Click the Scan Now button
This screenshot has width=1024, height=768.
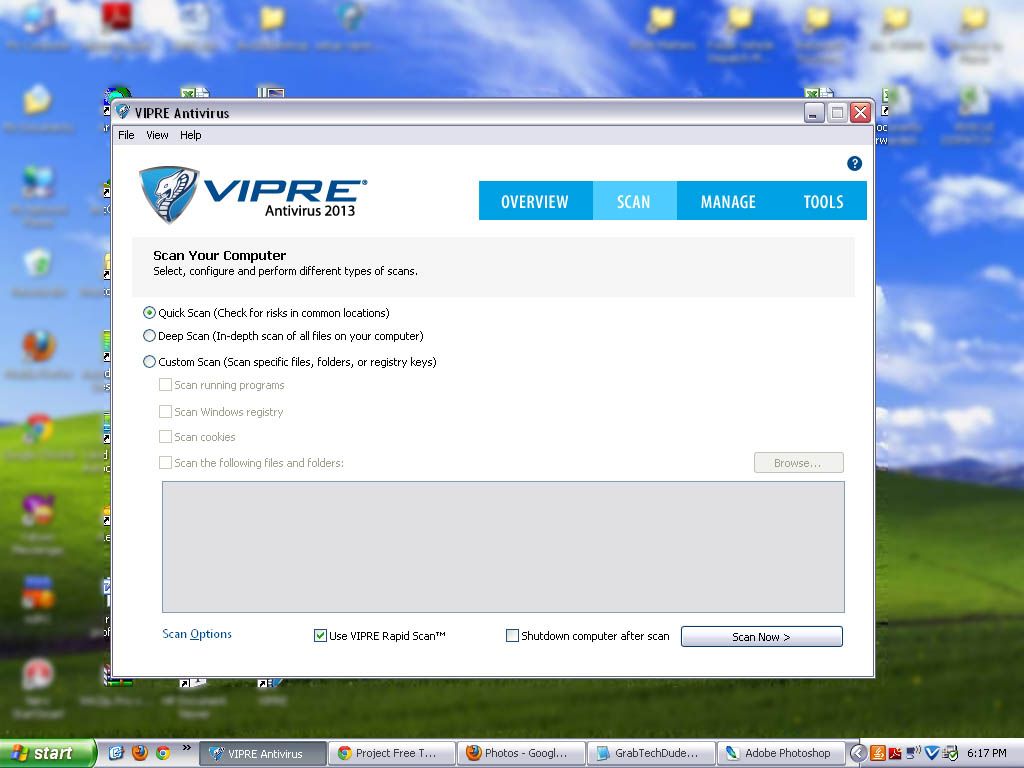point(761,637)
